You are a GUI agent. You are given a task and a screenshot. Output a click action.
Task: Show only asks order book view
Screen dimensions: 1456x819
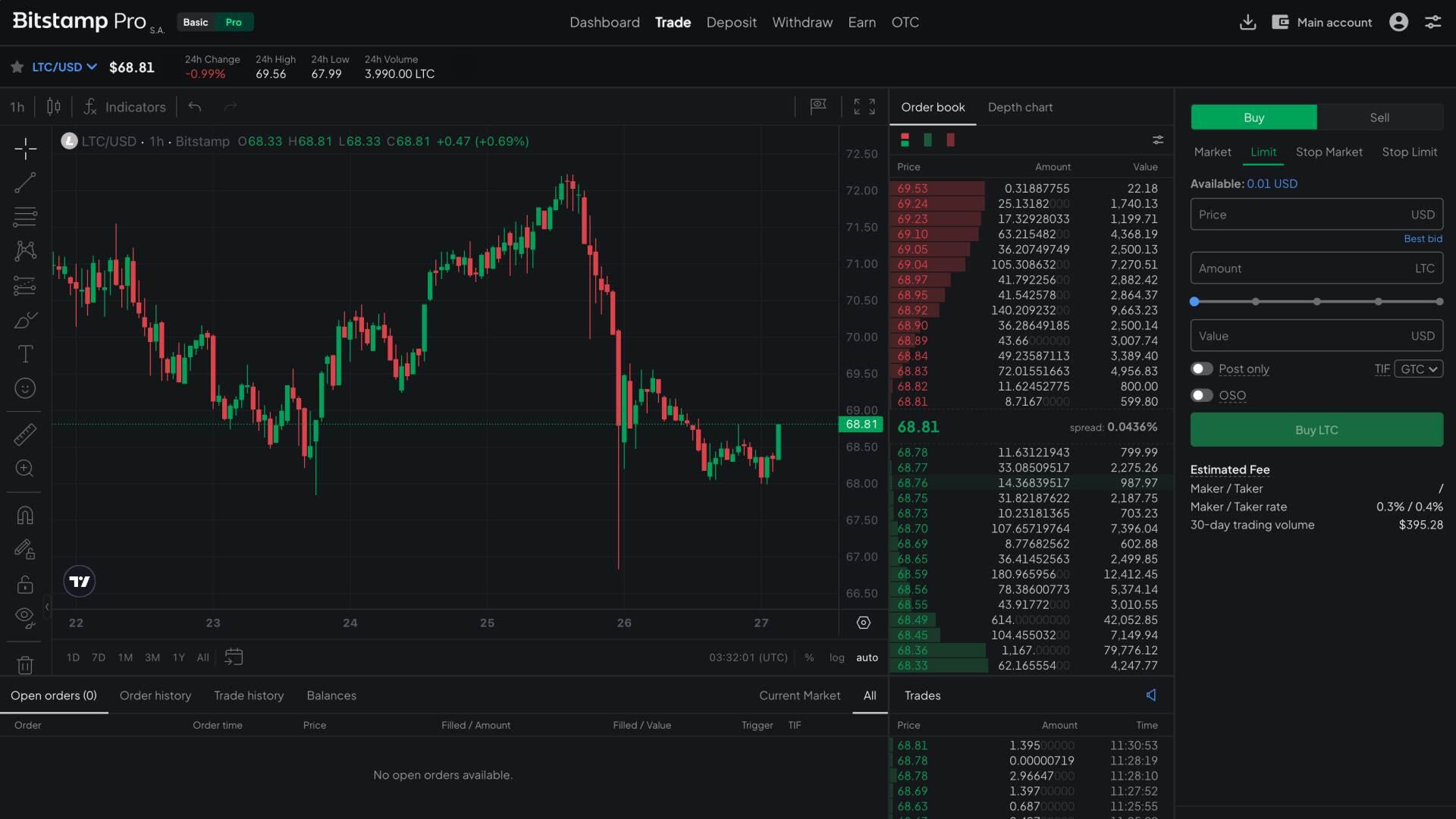[x=950, y=140]
